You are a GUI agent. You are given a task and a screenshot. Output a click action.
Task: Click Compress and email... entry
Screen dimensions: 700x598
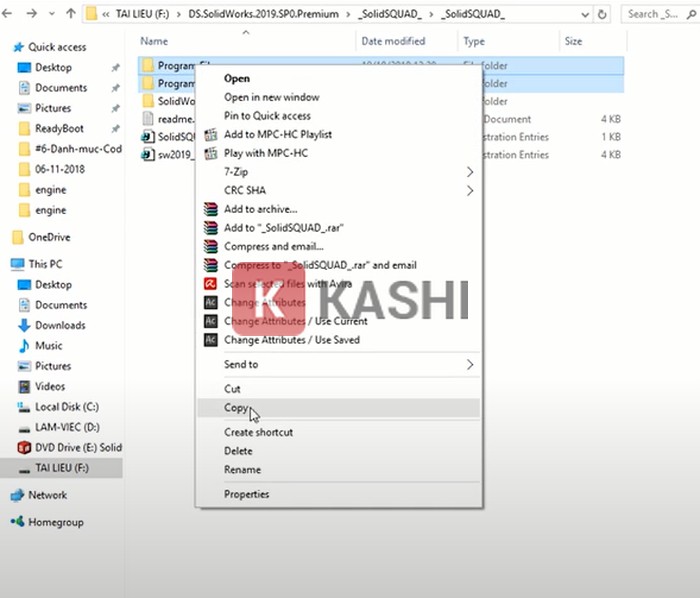274,247
